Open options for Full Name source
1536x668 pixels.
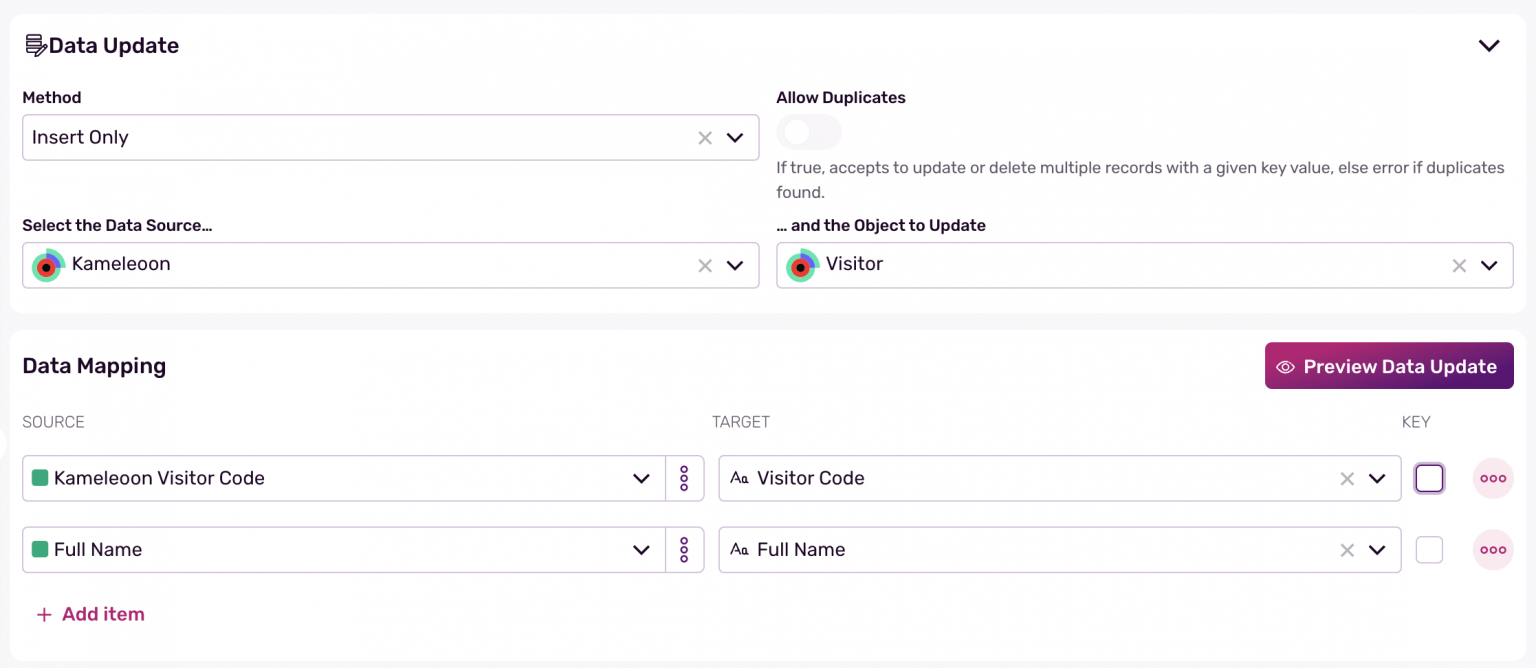[684, 549]
